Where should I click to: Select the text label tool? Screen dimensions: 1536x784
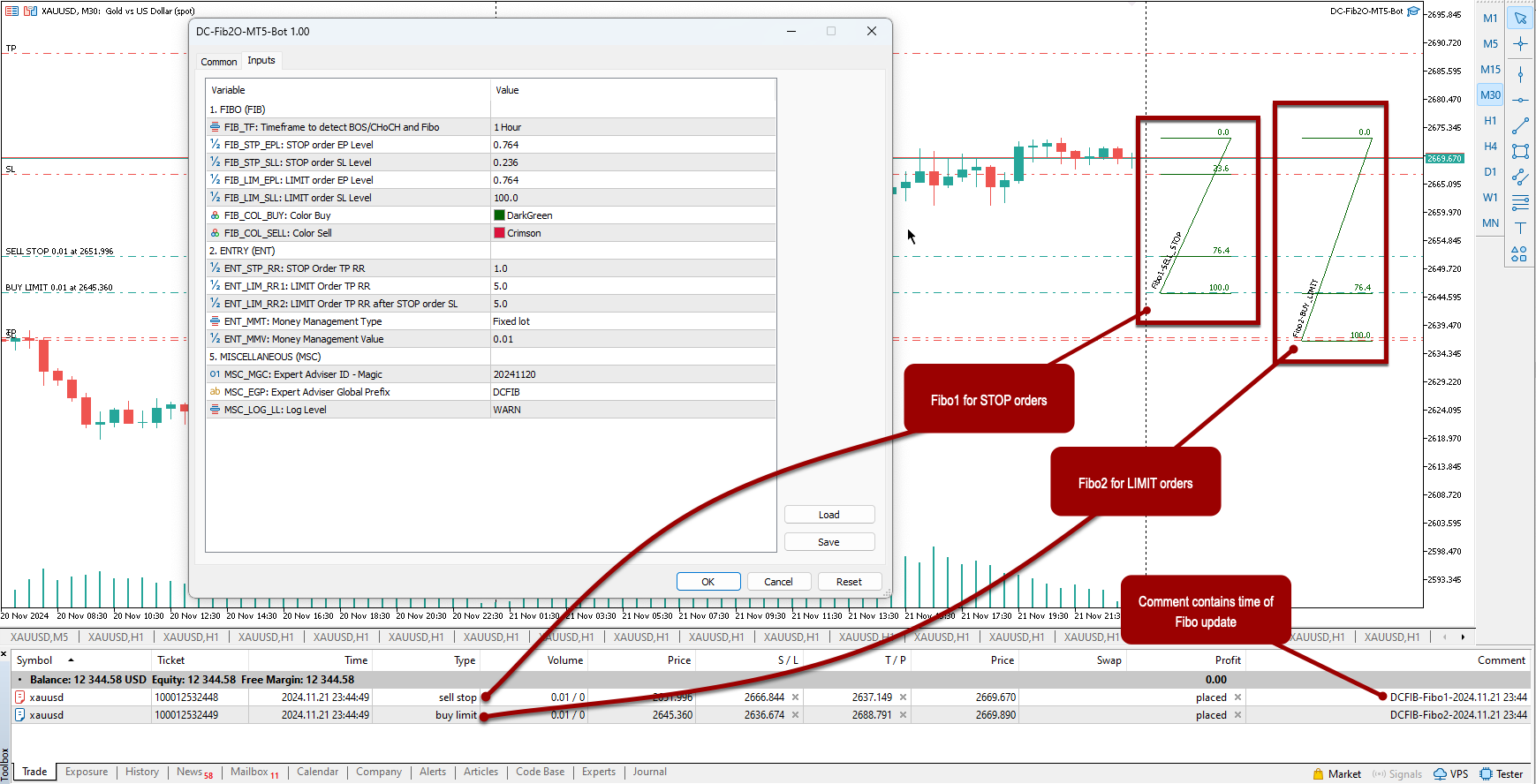pyautogui.click(x=1520, y=228)
